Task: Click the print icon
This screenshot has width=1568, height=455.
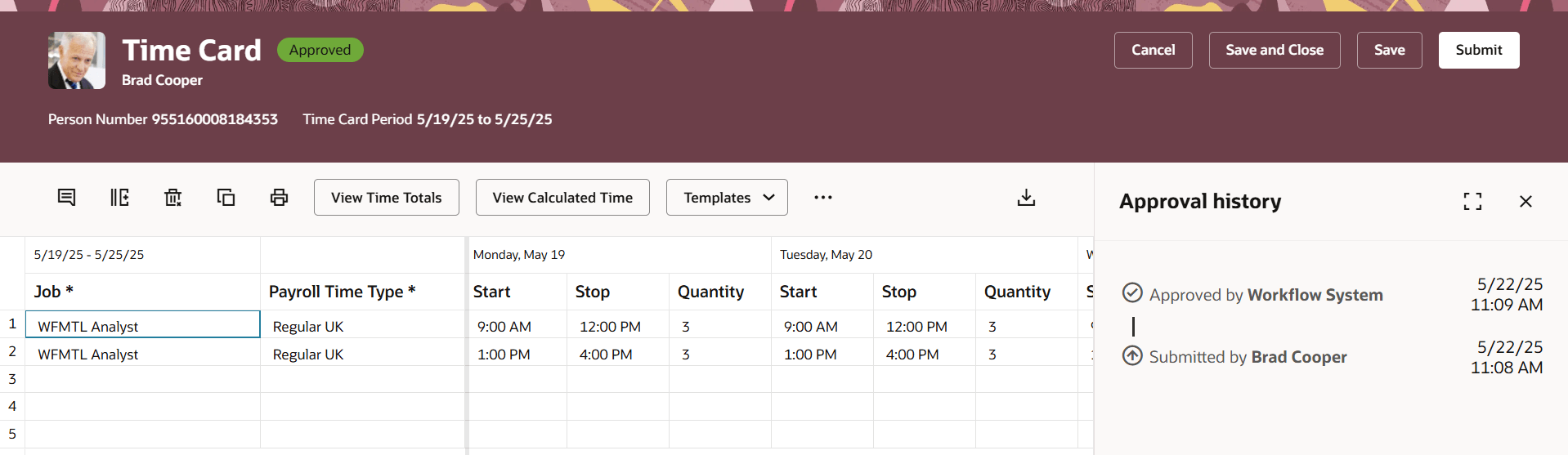Action: (x=279, y=197)
